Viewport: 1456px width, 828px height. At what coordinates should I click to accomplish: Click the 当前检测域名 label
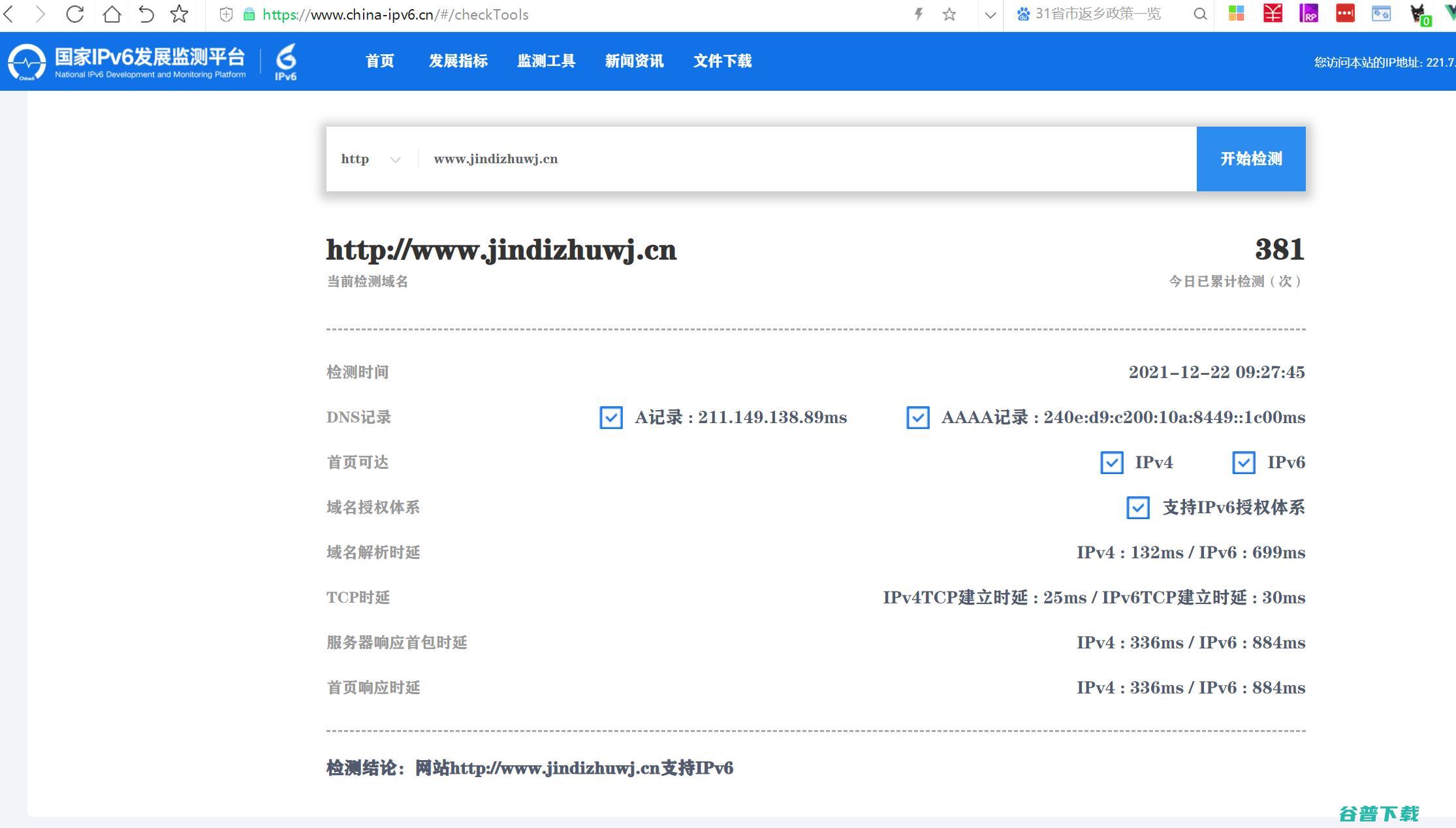click(367, 281)
